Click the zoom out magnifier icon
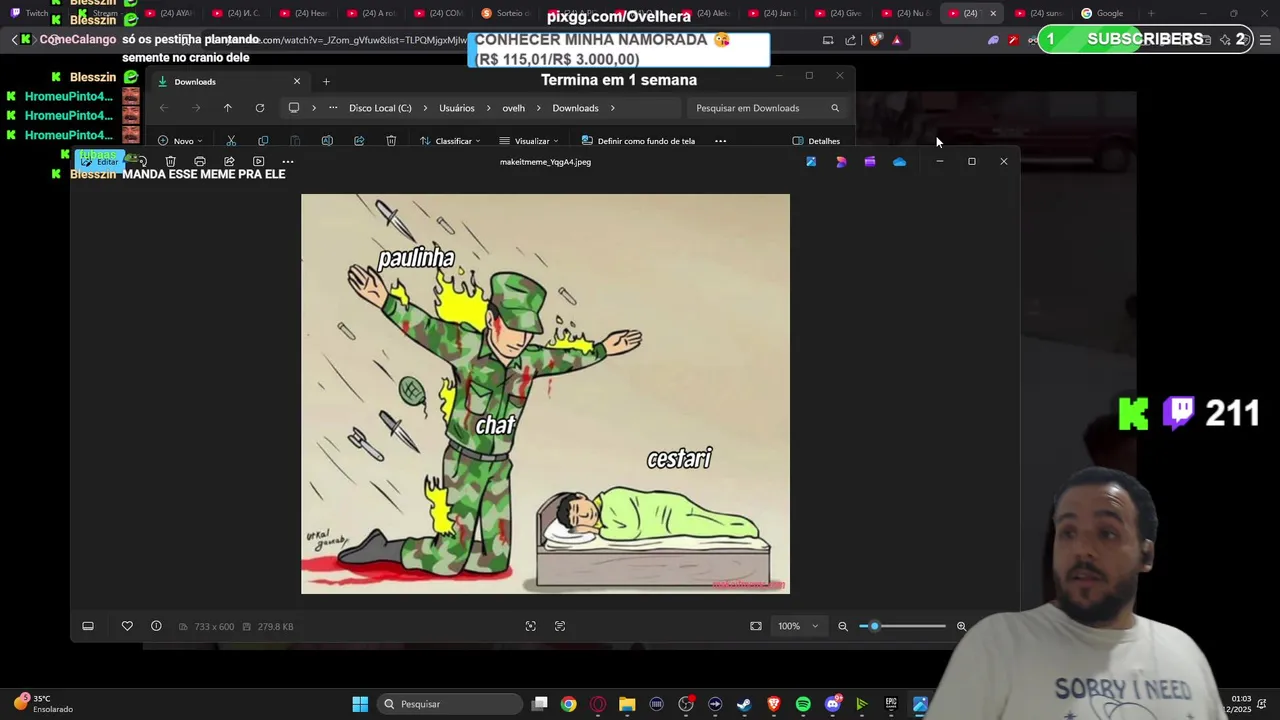Viewport: 1280px width, 720px height. [843, 626]
